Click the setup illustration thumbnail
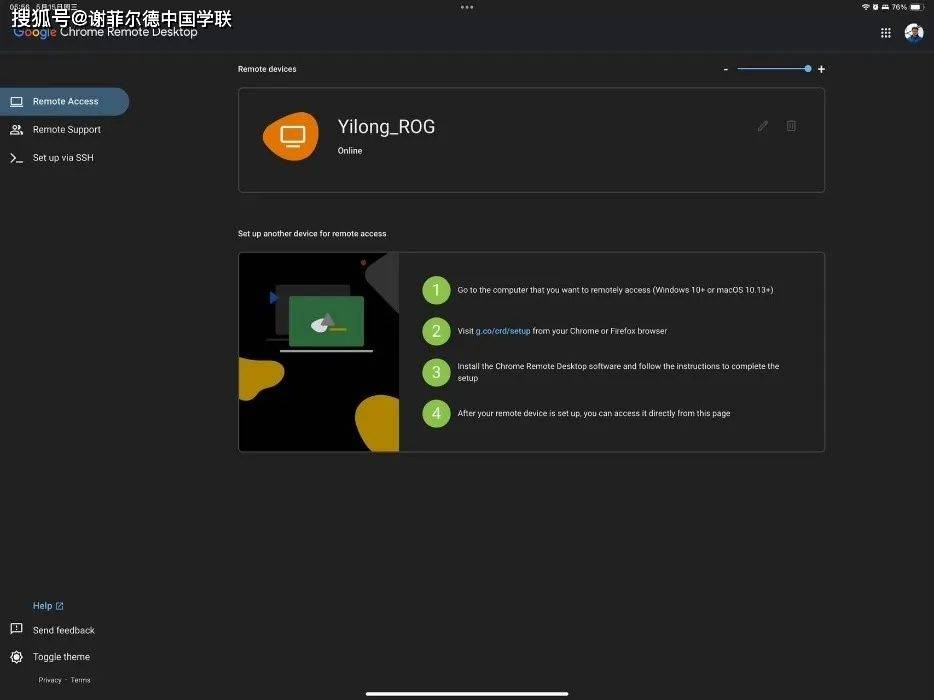 (x=319, y=351)
